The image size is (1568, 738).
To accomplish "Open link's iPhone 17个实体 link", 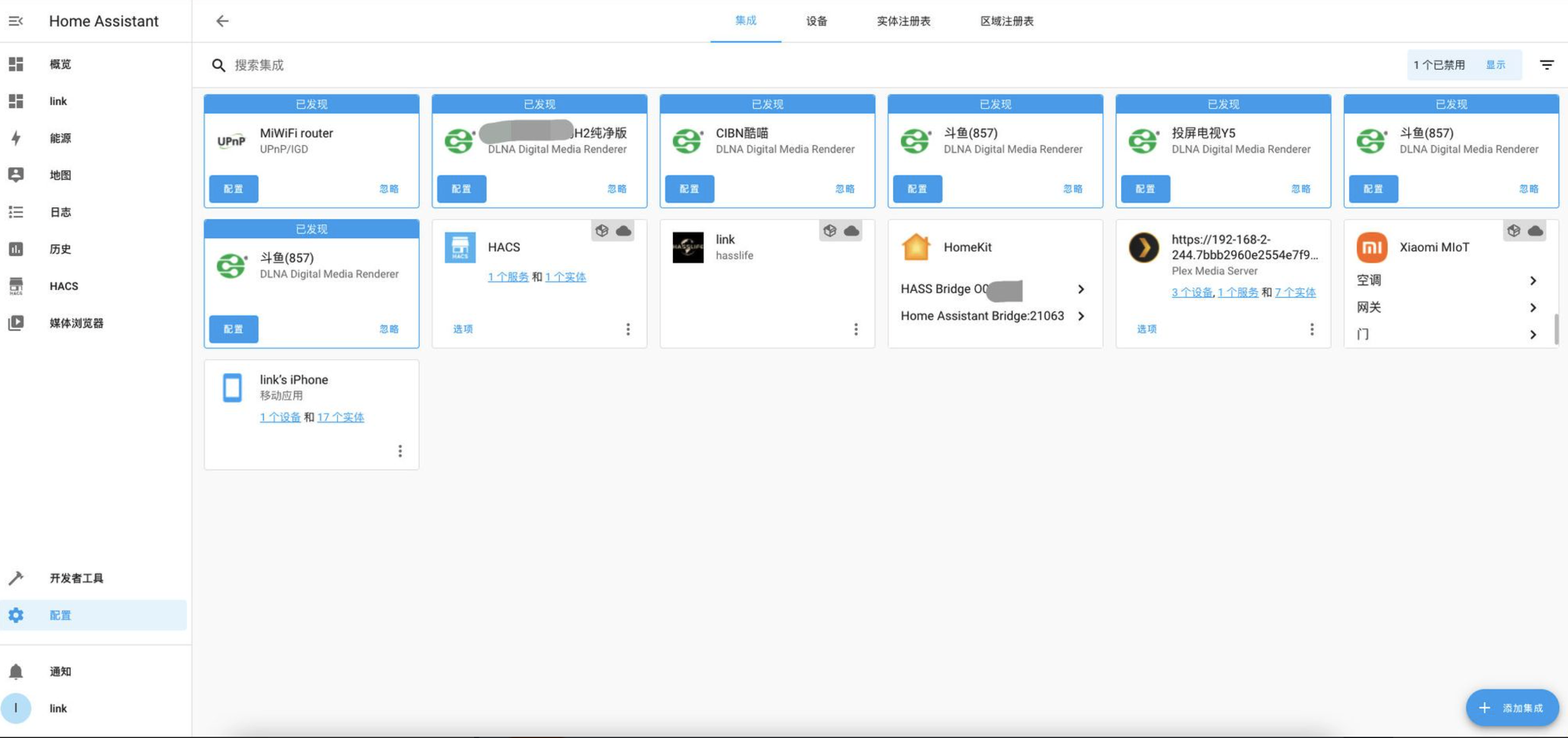I will (340, 417).
